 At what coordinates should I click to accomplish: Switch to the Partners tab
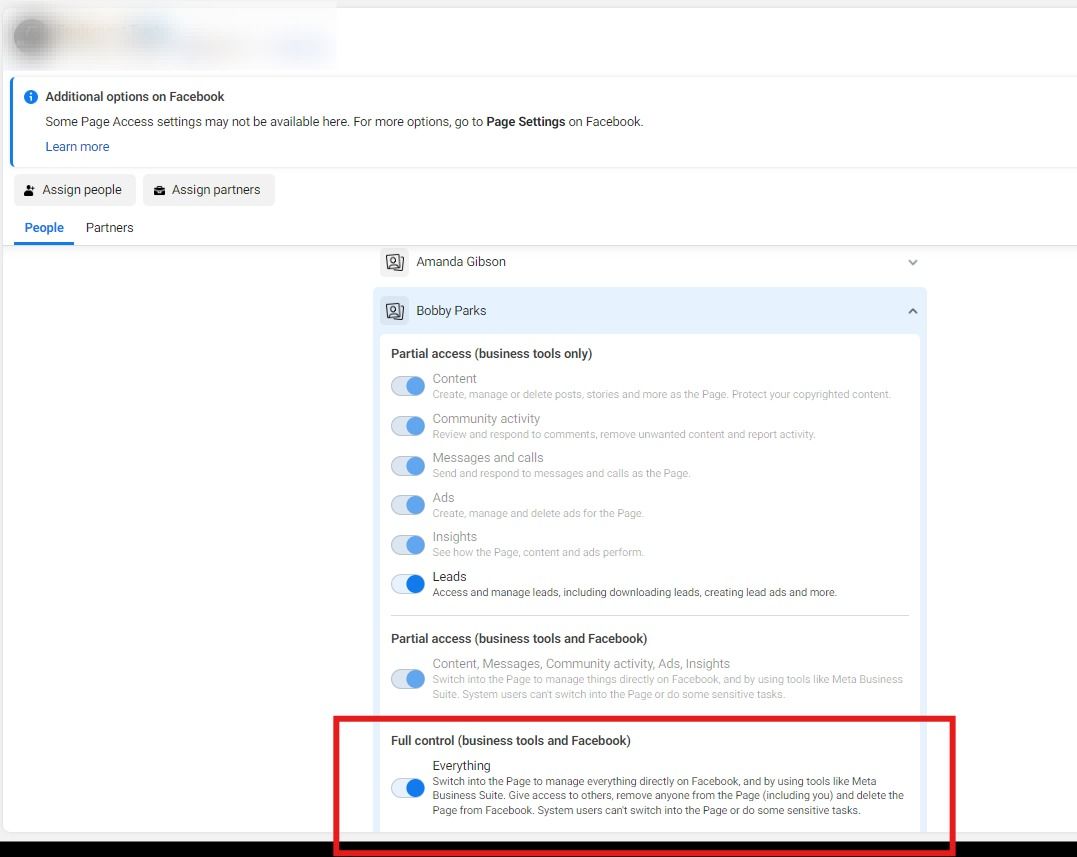109,228
